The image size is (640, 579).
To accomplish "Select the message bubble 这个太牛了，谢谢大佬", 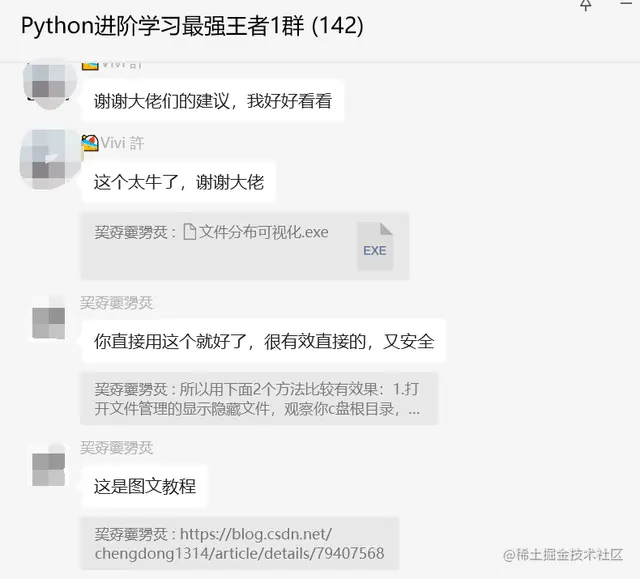I will point(179,182).
